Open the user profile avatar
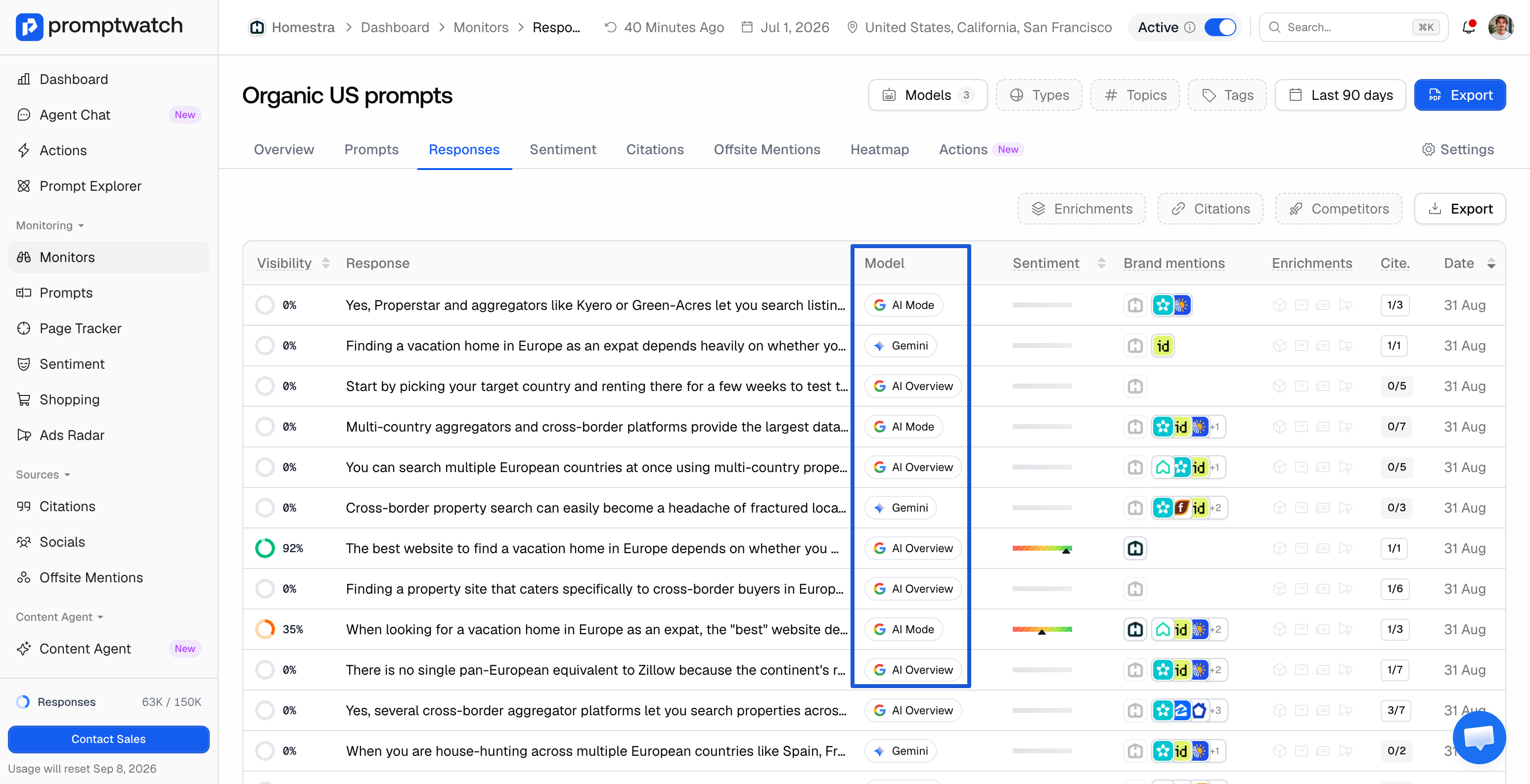 (1500, 27)
